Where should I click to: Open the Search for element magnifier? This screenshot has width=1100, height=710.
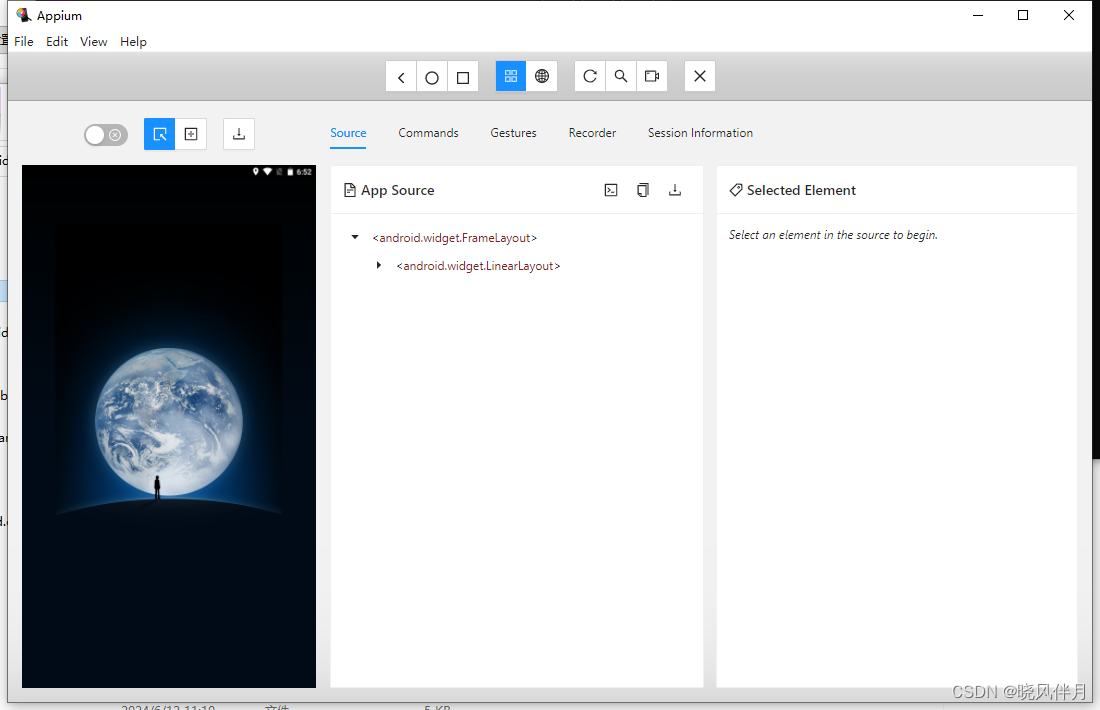(621, 76)
